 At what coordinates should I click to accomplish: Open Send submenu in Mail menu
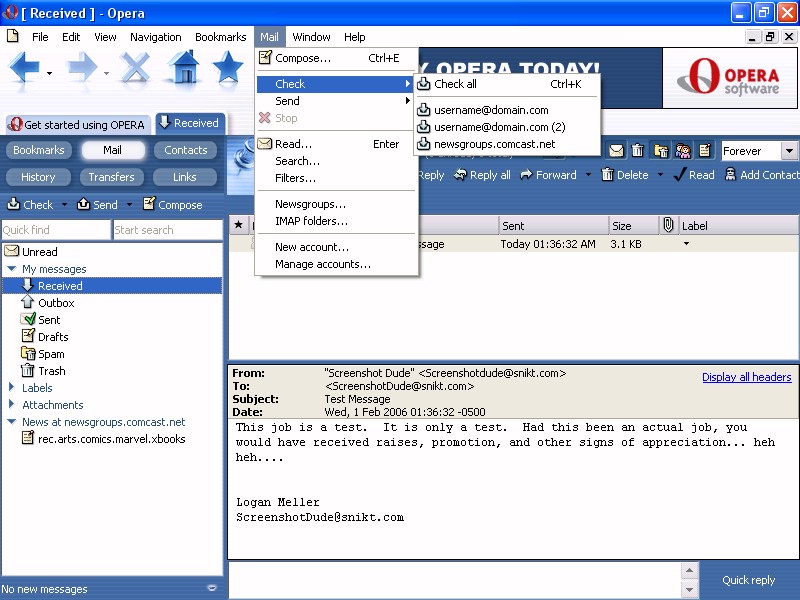337,101
